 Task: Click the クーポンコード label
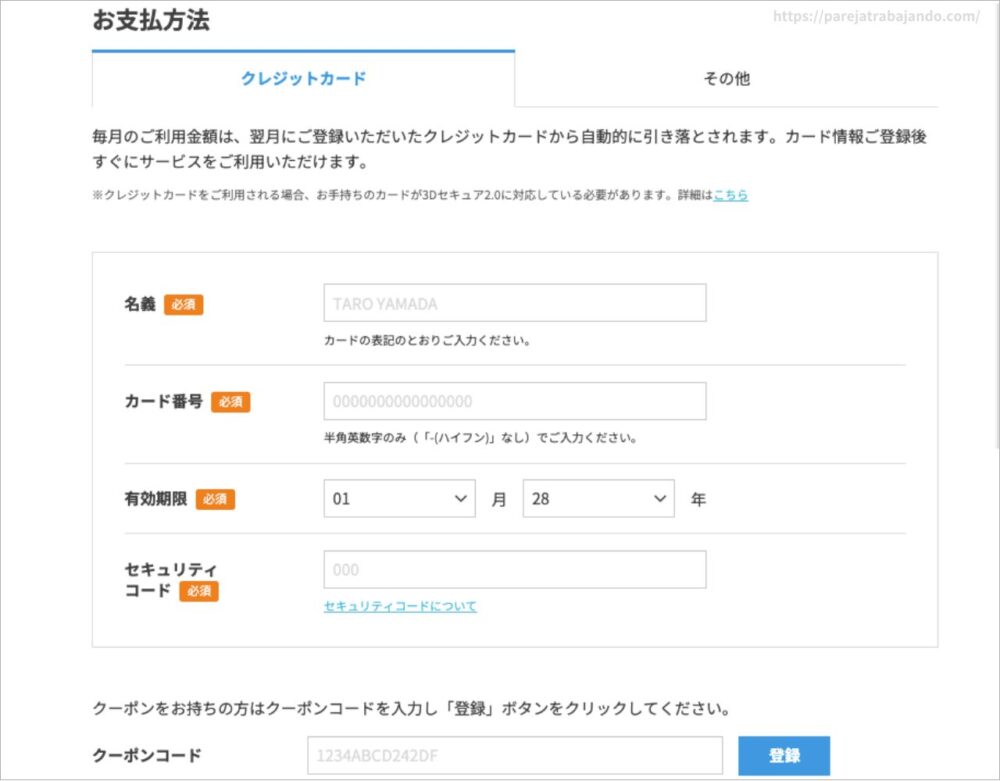pyautogui.click(x=147, y=755)
